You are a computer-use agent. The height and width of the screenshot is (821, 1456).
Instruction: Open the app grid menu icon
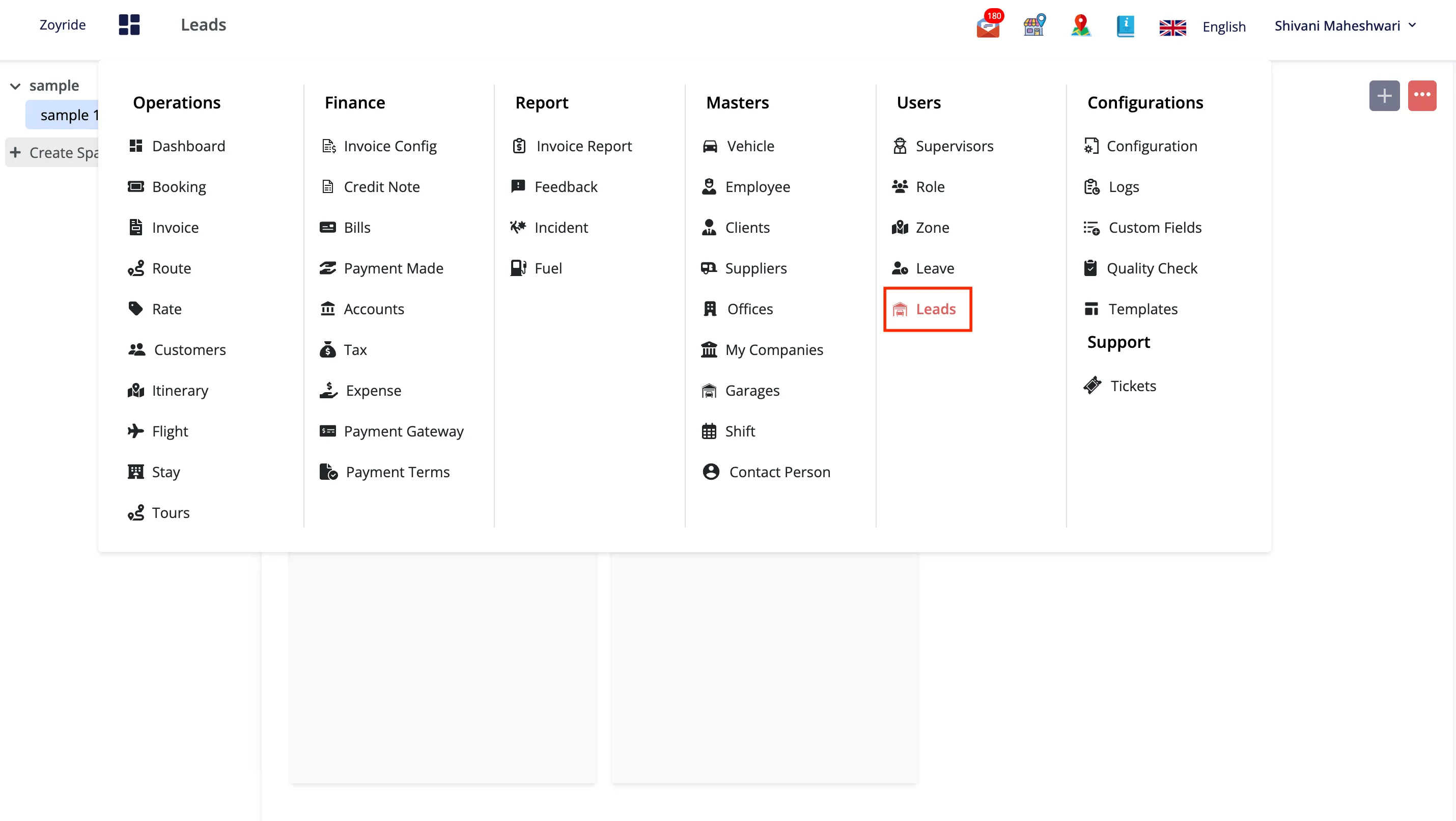point(129,25)
